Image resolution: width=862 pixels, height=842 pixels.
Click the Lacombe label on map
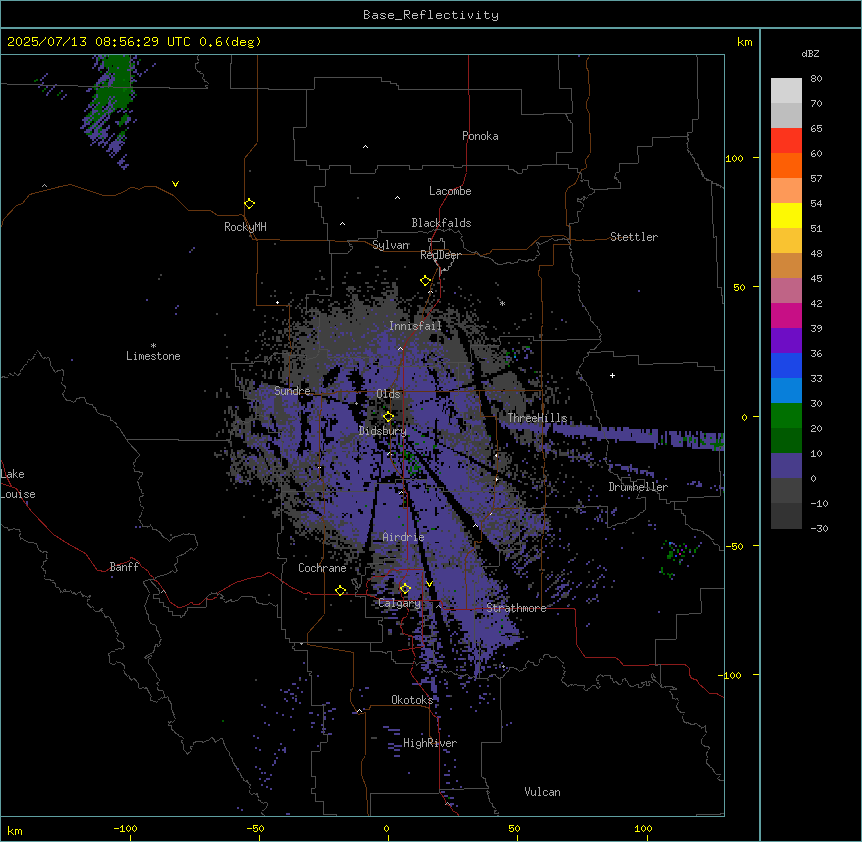click(x=450, y=191)
